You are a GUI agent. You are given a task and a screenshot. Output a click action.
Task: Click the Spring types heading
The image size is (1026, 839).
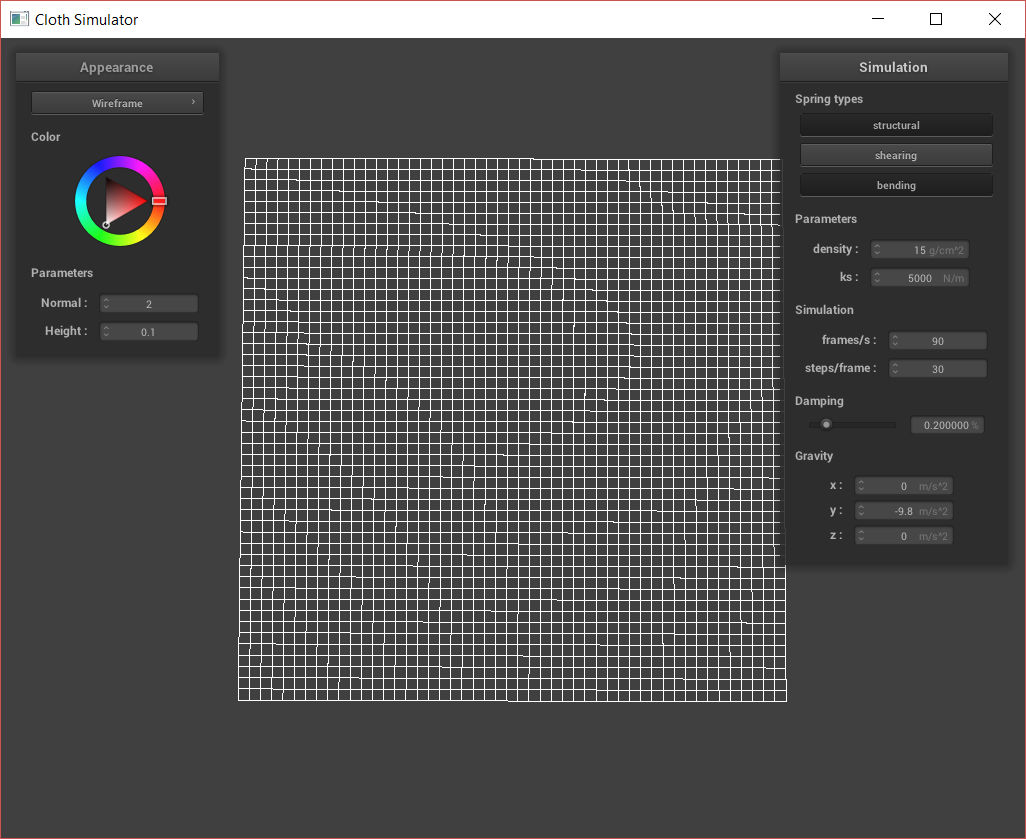point(829,99)
